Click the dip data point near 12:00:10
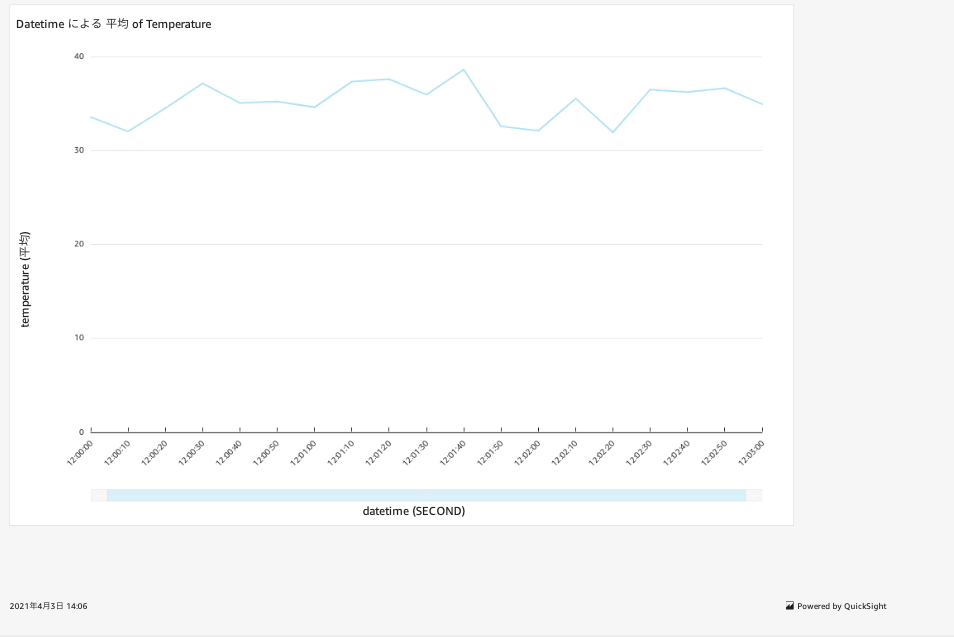Viewport: 954px width, 637px height. pyautogui.click(x=127, y=129)
